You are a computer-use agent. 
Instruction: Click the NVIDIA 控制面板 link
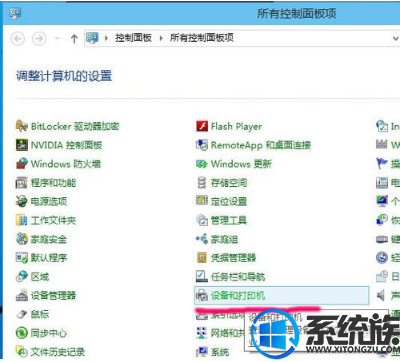click(x=66, y=145)
